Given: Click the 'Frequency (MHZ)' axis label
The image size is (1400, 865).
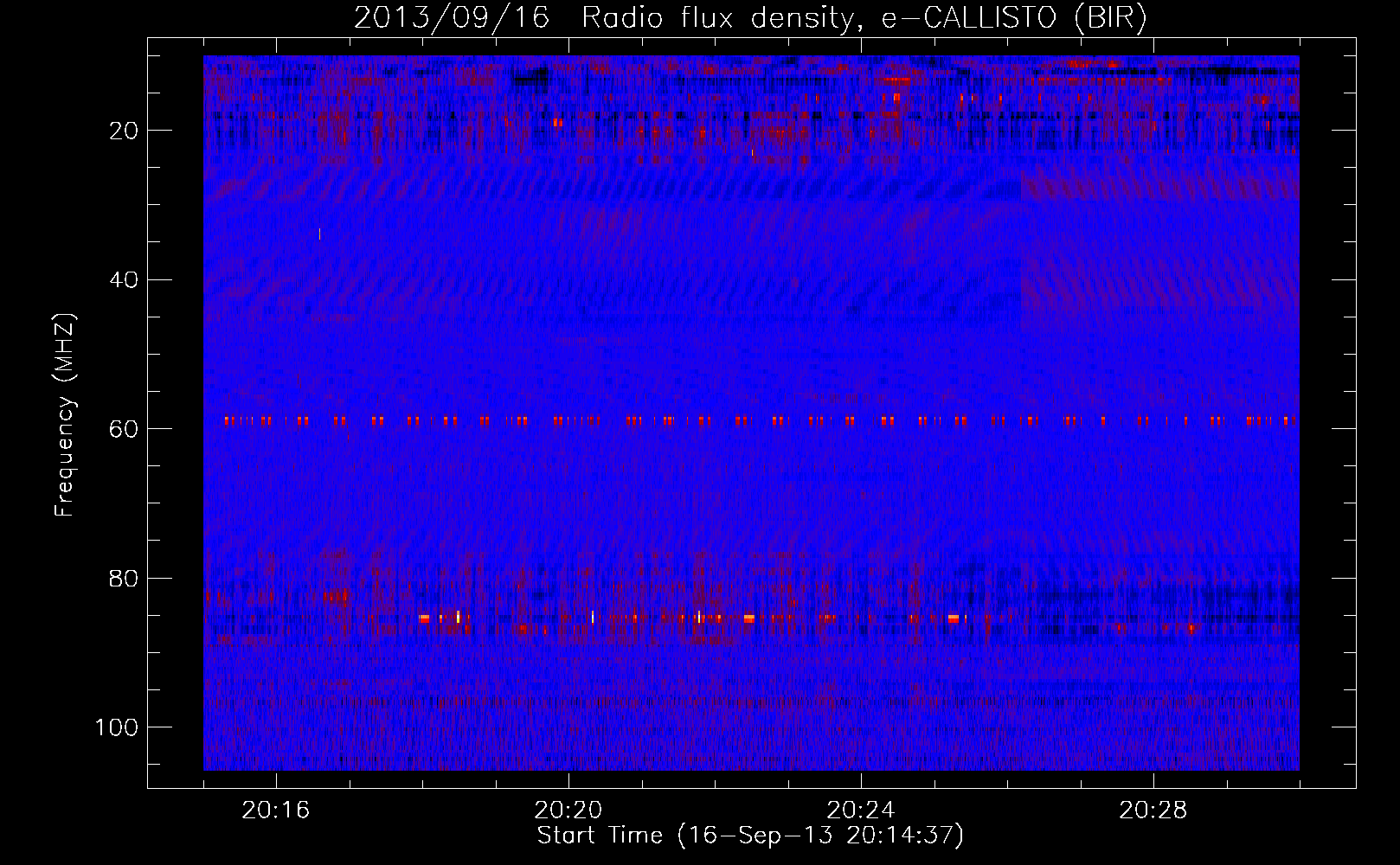Looking at the screenshot, I should click(65, 415).
